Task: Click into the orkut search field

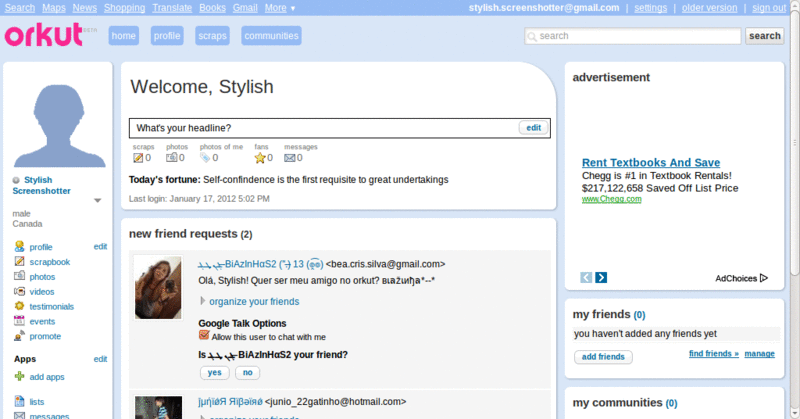Action: point(633,36)
